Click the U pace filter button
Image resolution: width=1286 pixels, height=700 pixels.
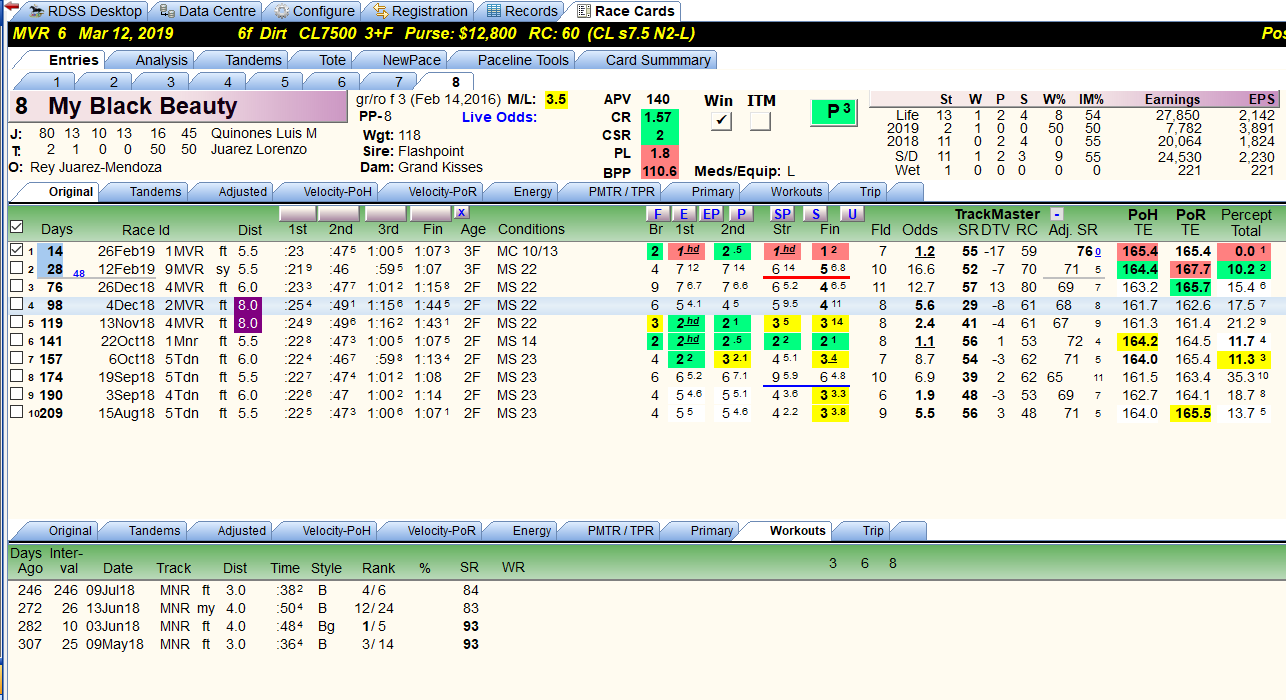pyautogui.click(x=852, y=213)
